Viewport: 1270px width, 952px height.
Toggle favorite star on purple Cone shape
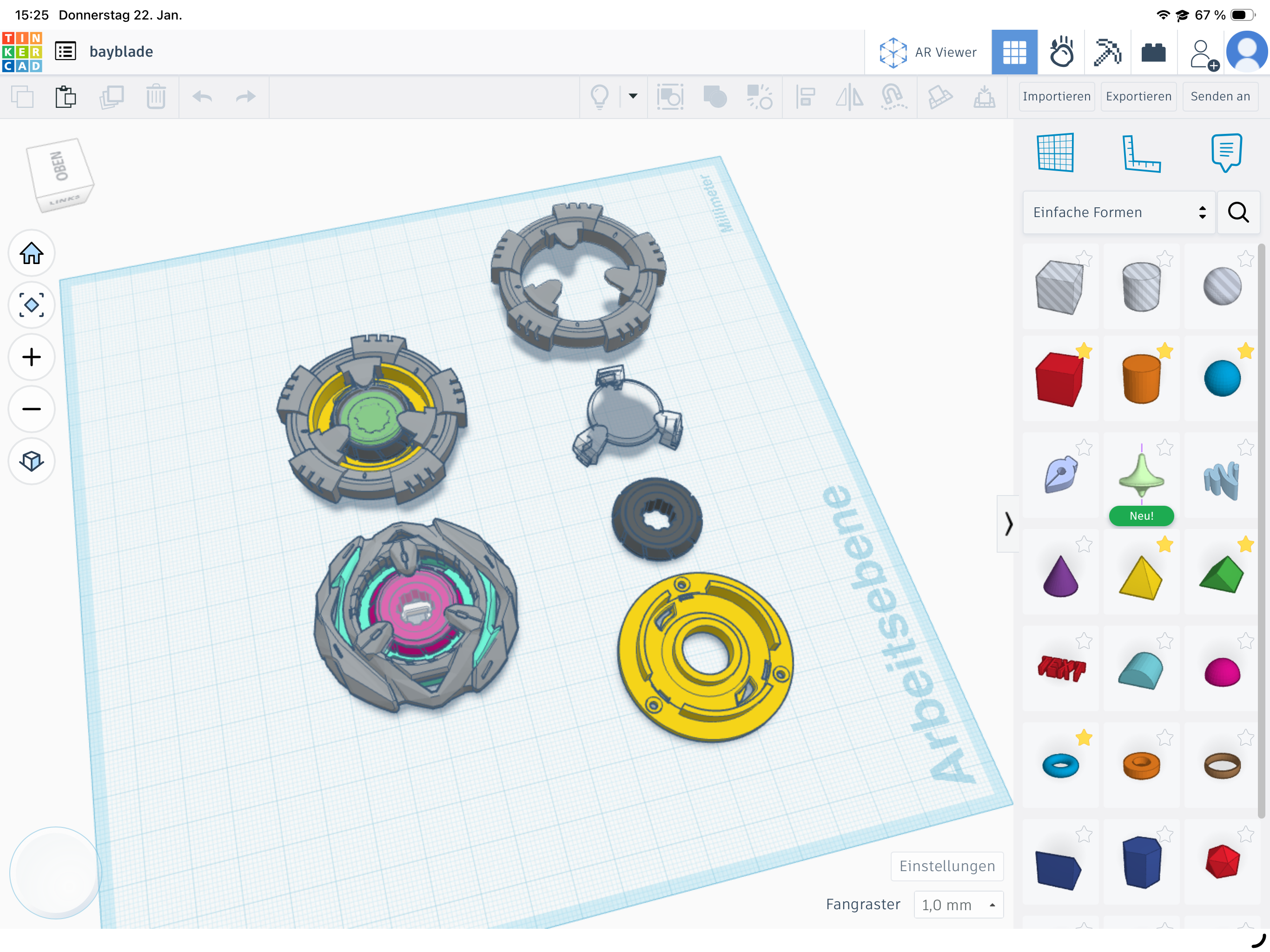click(1084, 544)
